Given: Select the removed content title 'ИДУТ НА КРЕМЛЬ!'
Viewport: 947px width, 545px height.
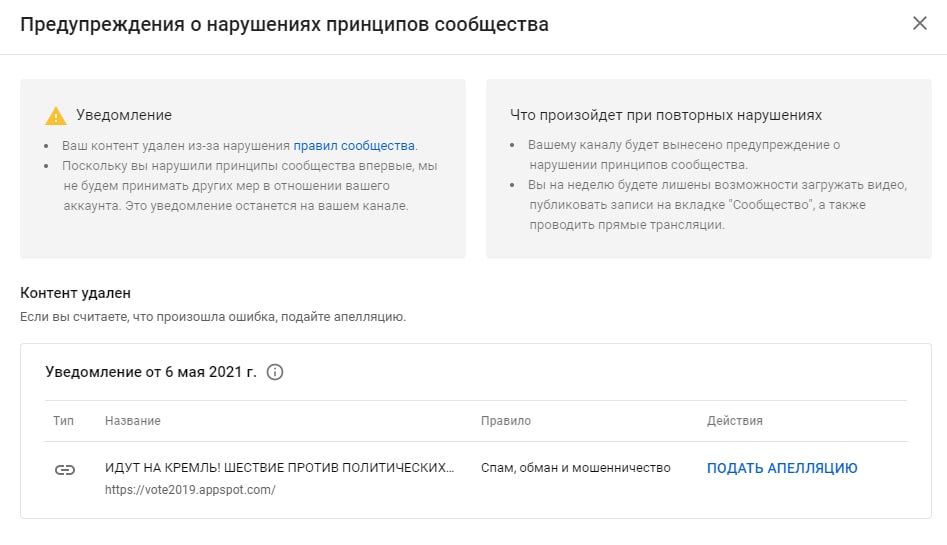Looking at the screenshot, I should point(280,468).
